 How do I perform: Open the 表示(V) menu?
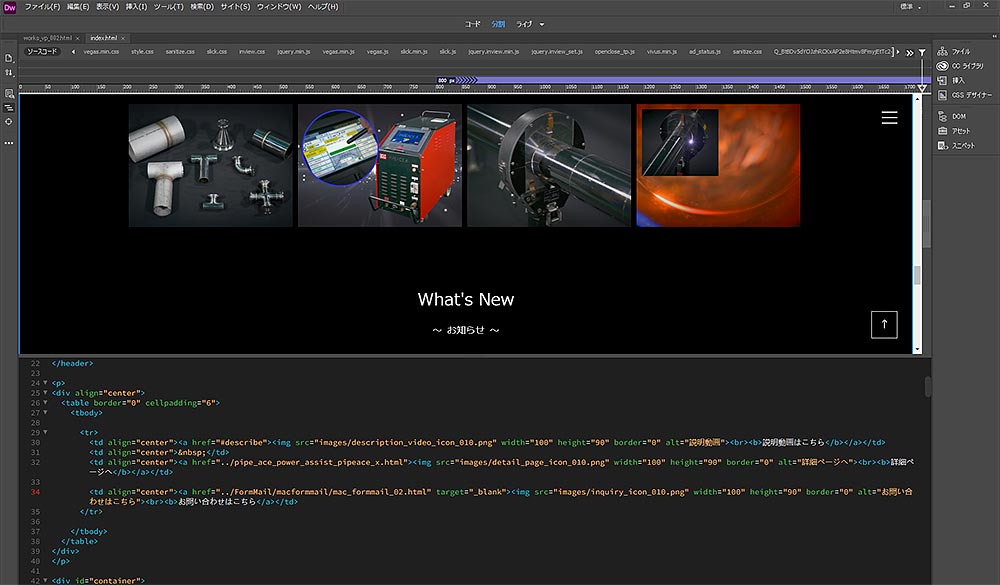pyautogui.click(x=107, y=6)
